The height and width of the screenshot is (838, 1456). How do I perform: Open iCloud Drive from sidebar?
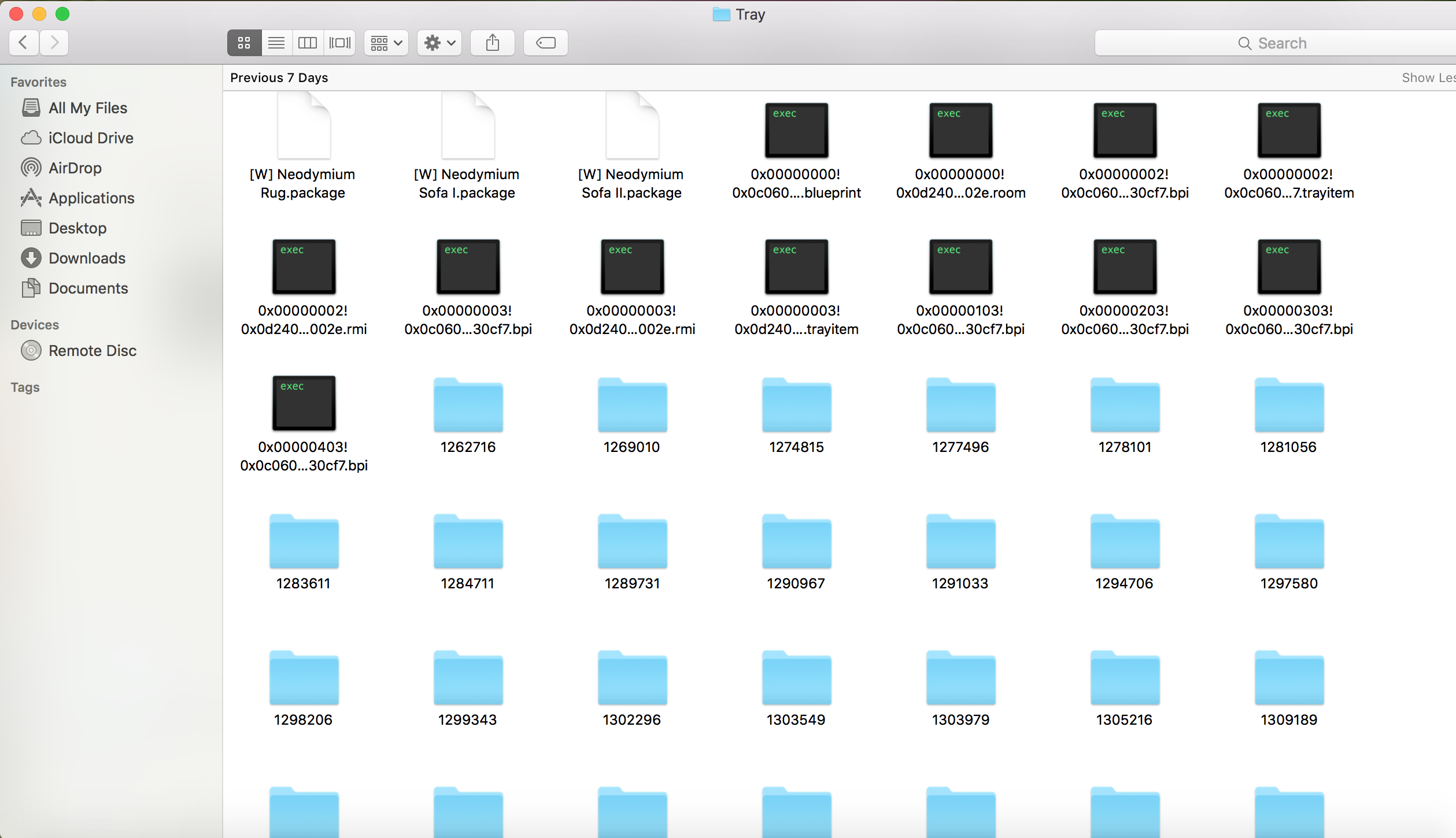tap(91, 138)
